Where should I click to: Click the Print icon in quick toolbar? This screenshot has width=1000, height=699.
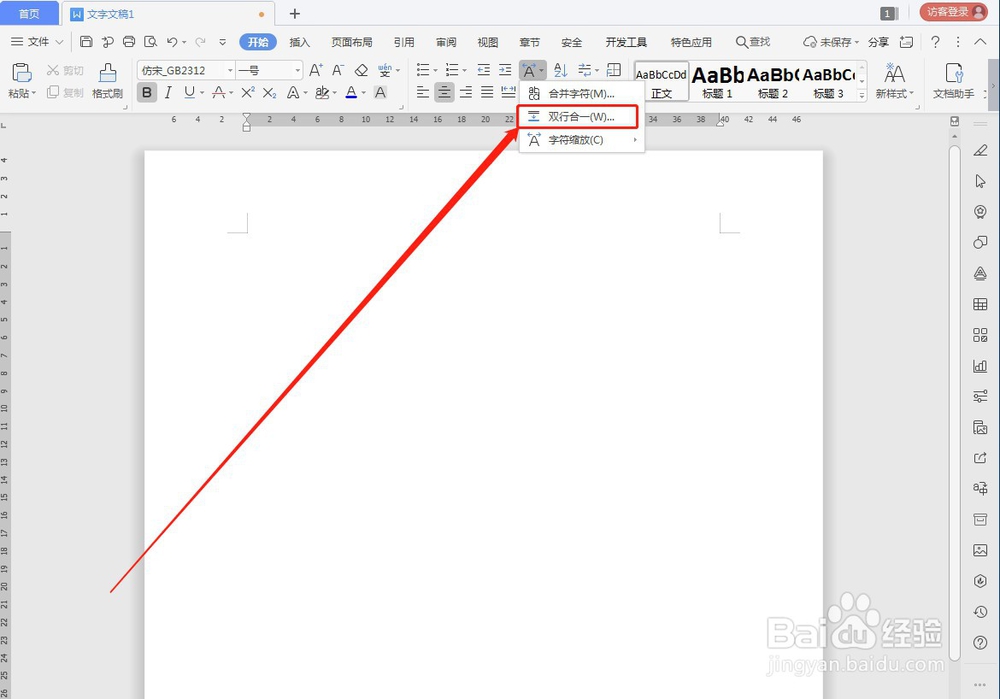click(x=129, y=42)
